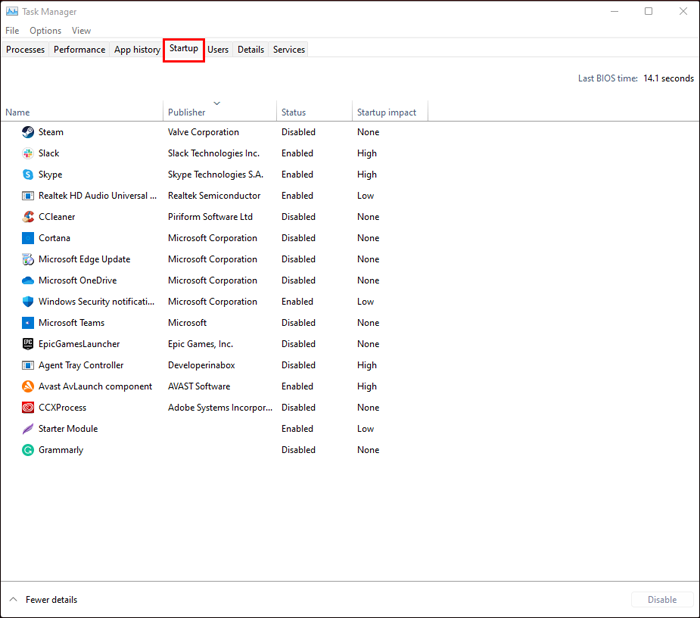
Task: Click the Disable button
Action: (x=662, y=599)
